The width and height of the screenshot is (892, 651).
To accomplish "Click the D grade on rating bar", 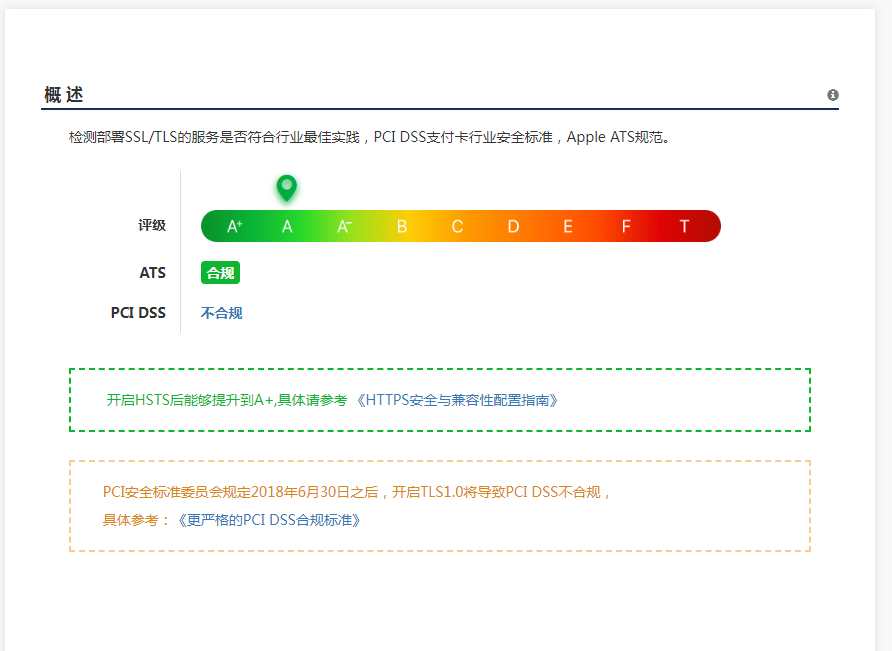I will point(513,226).
